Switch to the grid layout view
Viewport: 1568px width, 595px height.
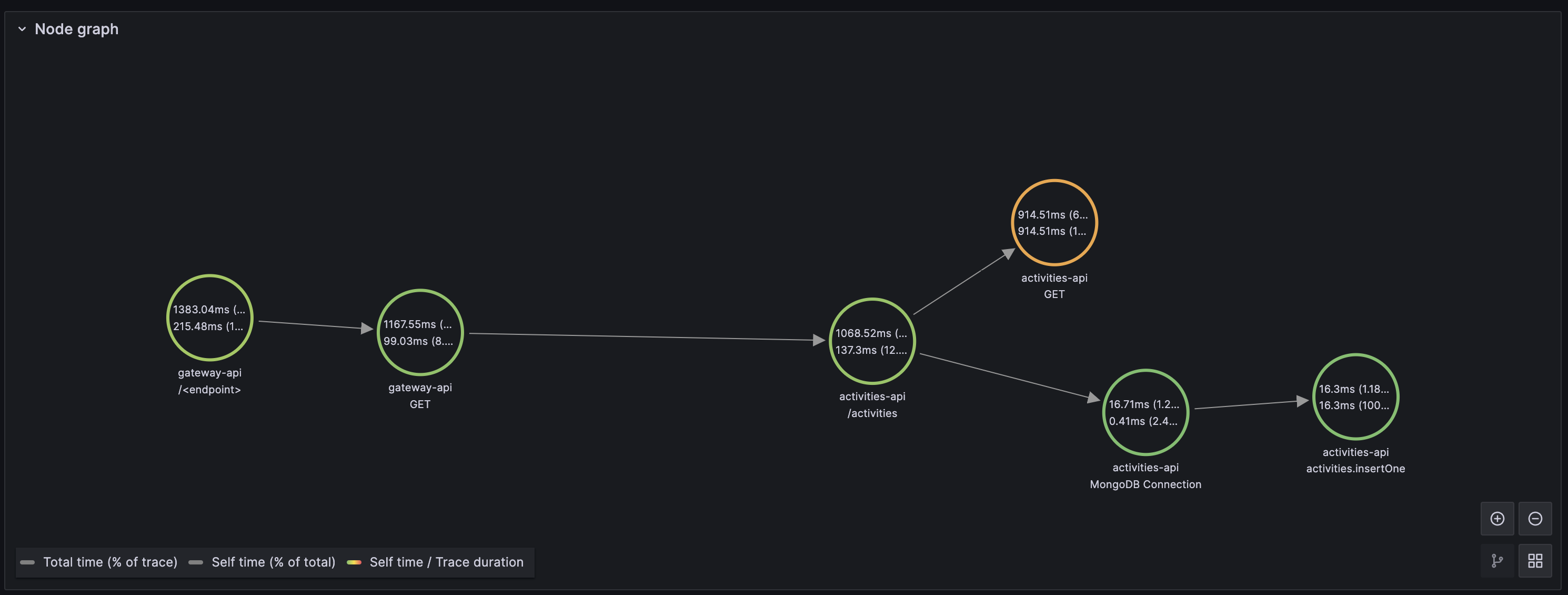[1535, 560]
